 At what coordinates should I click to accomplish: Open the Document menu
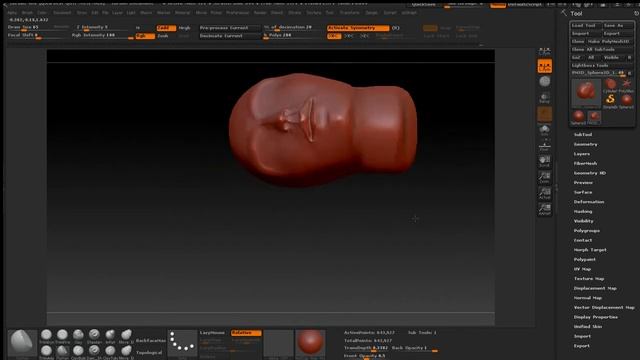coord(62,13)
